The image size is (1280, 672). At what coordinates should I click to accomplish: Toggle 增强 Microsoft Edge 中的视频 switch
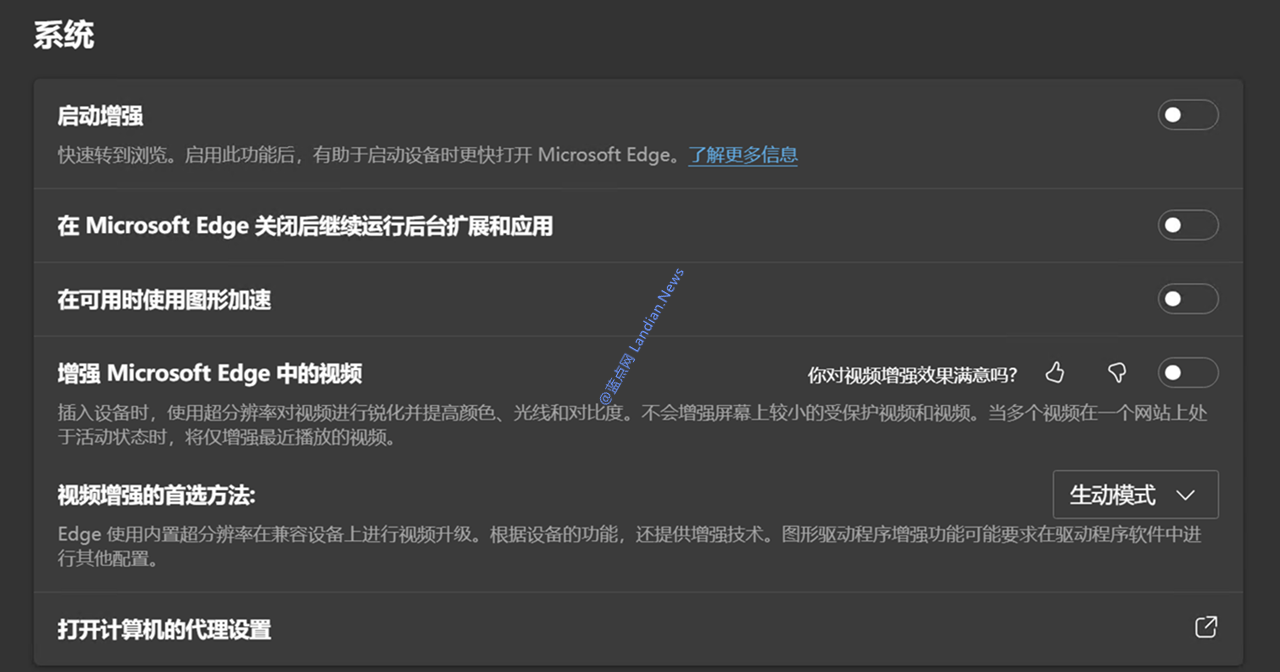(x=1188, y=373)
